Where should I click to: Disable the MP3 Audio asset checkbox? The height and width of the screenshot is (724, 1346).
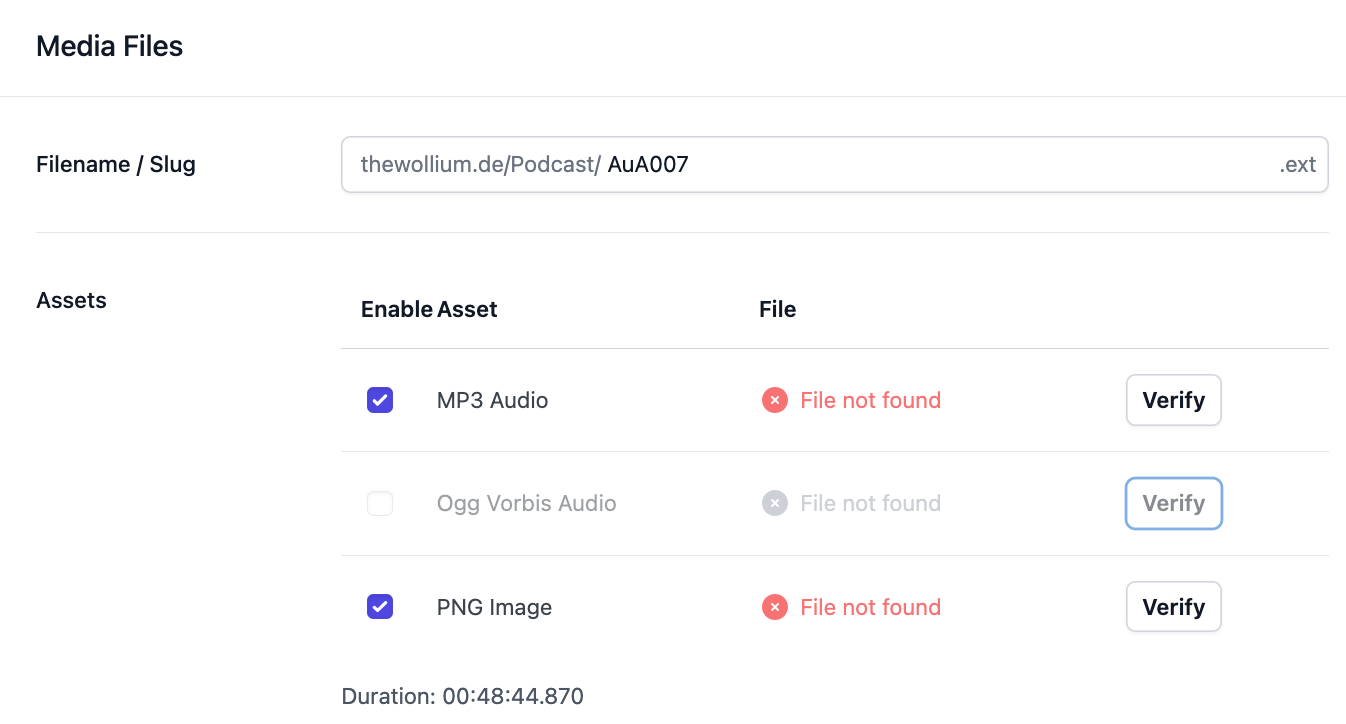[x=380, y=400]
